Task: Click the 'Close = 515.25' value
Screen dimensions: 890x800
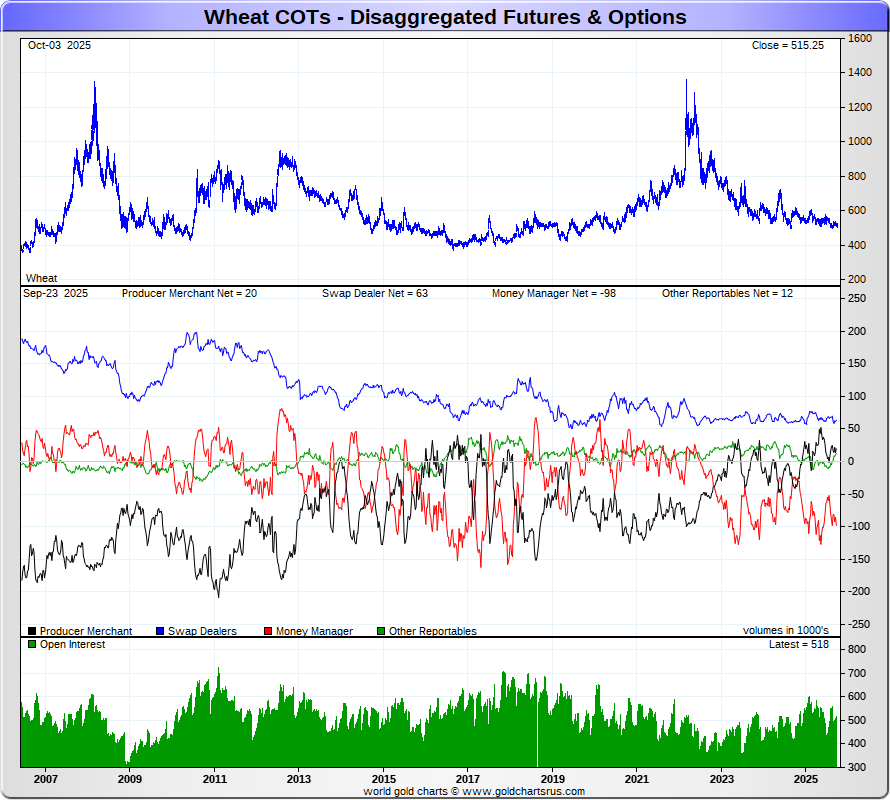Action: point(787,45)
